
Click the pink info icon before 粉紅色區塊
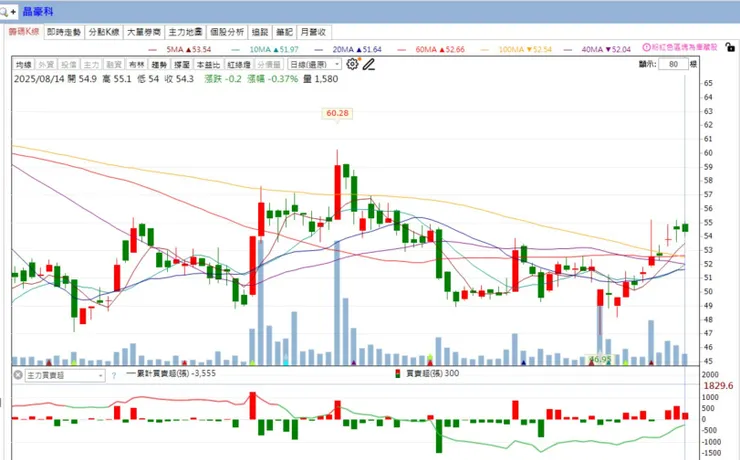coord(647,47)
